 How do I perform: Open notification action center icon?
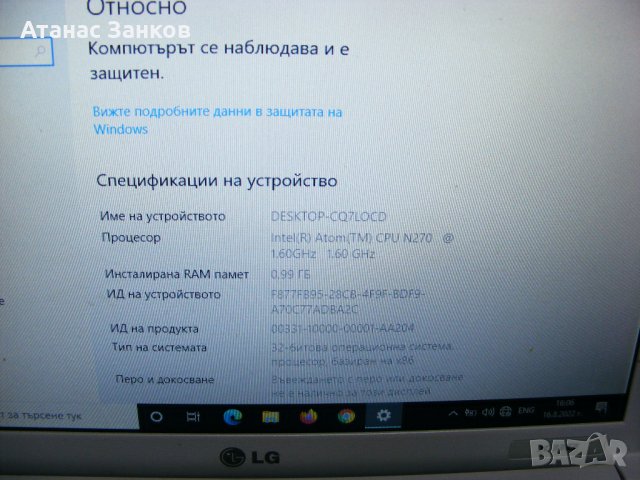click(601, 407)
